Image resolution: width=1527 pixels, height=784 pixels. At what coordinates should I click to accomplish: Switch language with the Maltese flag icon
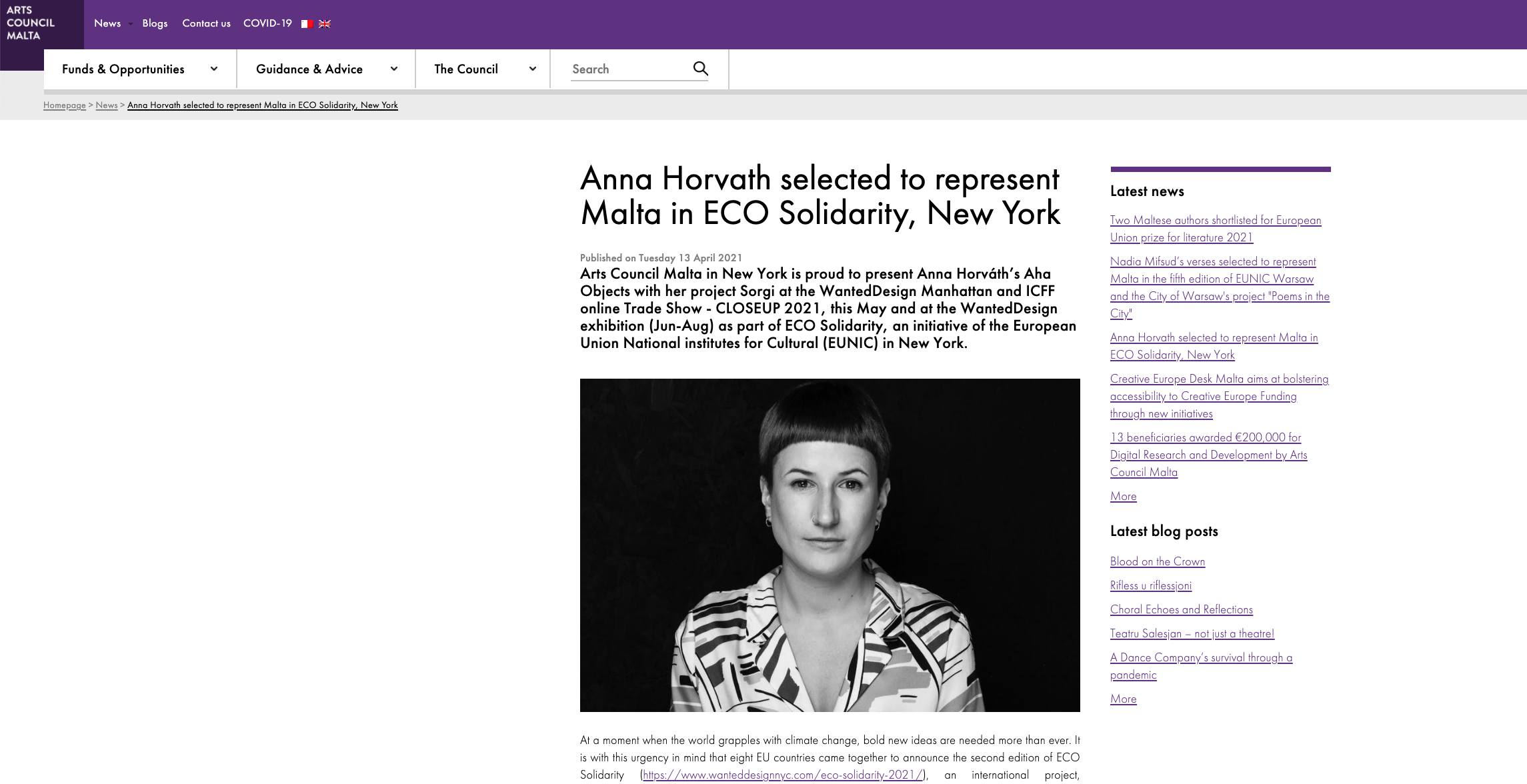click(x=307, y=24)
